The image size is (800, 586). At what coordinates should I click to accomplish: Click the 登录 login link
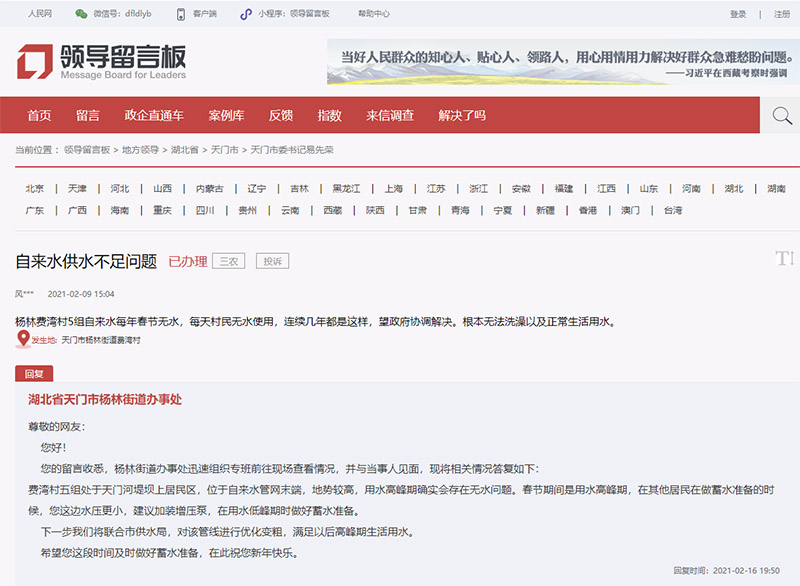pyautogui.click(x=738, y=14)
